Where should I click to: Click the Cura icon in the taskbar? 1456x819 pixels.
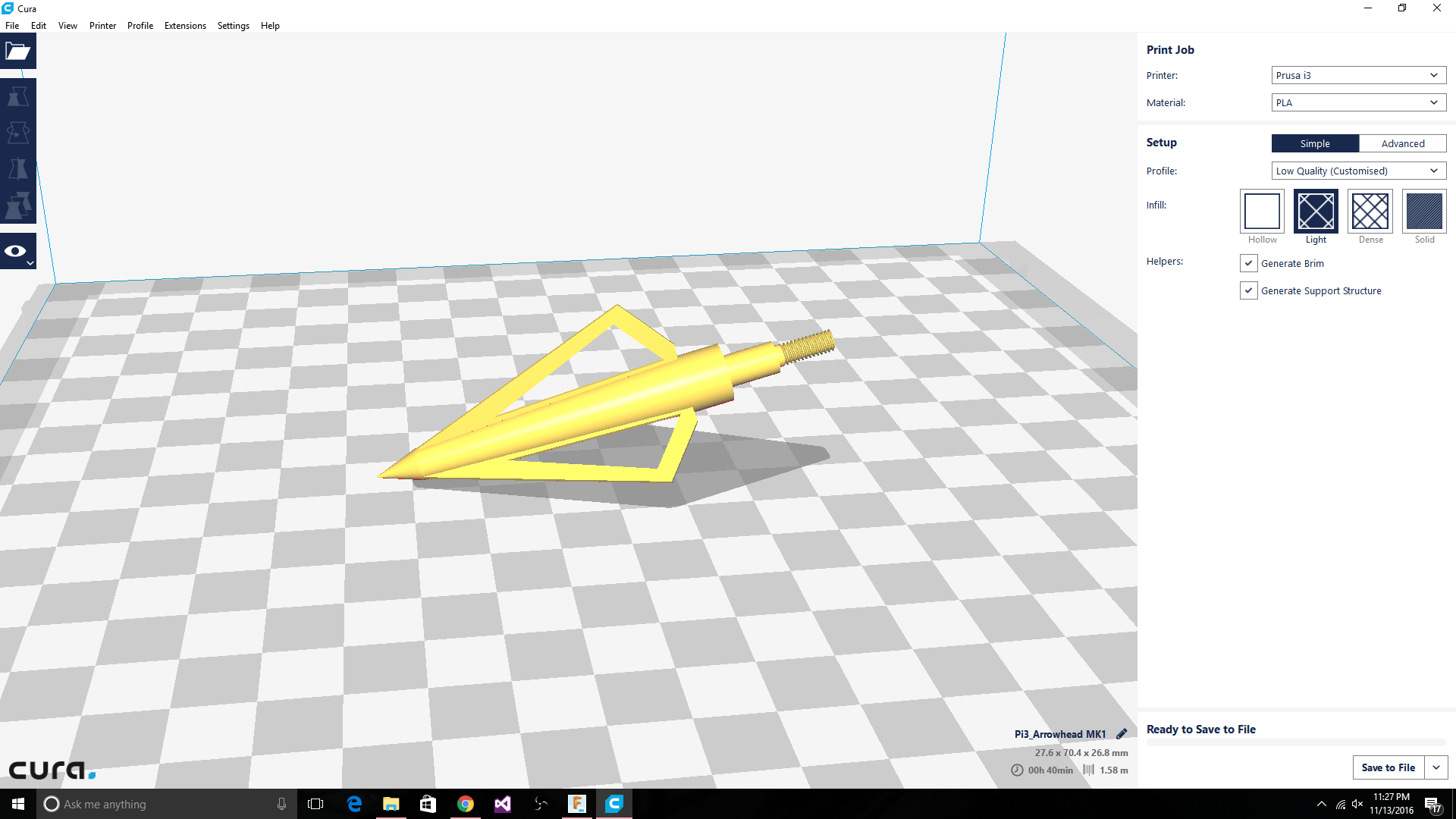tap(614, 804)
